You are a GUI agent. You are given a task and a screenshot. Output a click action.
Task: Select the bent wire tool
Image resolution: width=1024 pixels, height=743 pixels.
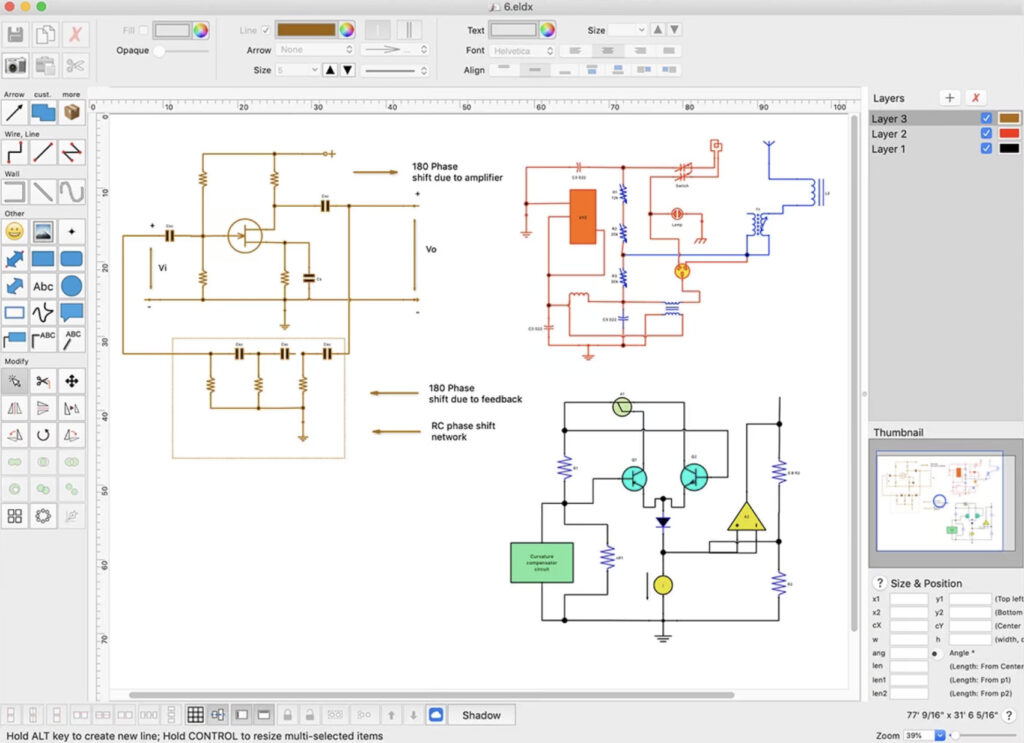(x=14, y=153)
